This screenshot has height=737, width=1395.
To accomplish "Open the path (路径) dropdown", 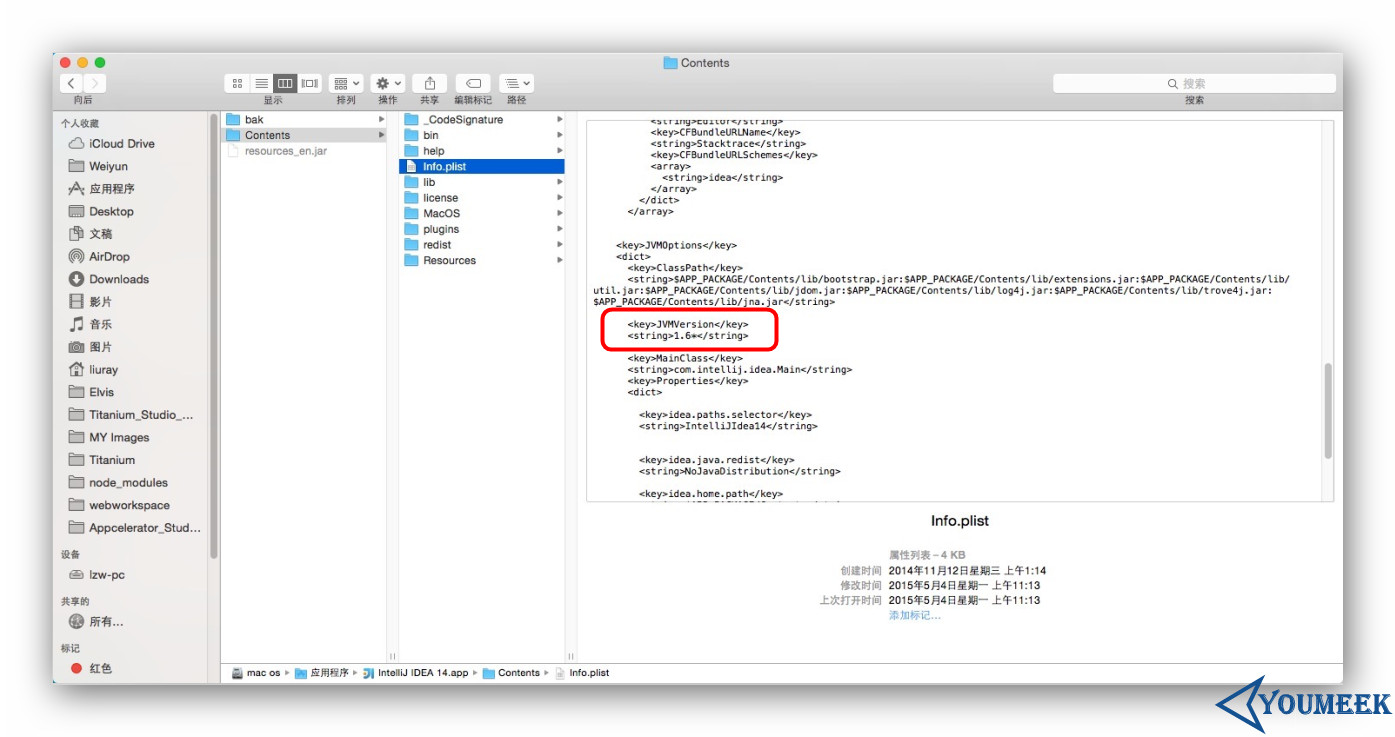I will (x=516, y=83).
